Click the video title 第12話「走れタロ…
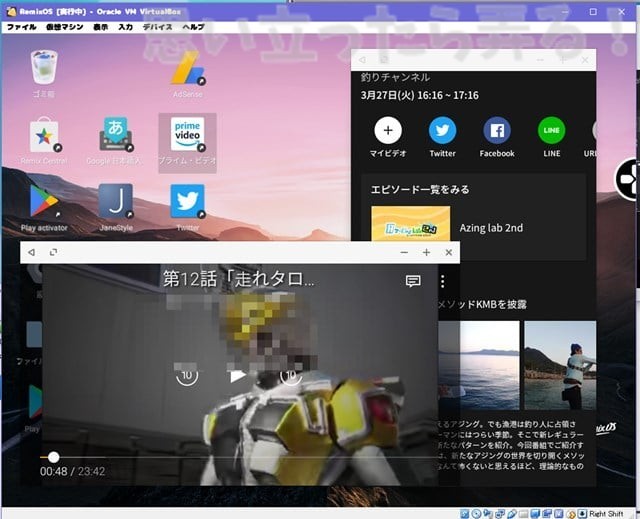 (239, 279)
